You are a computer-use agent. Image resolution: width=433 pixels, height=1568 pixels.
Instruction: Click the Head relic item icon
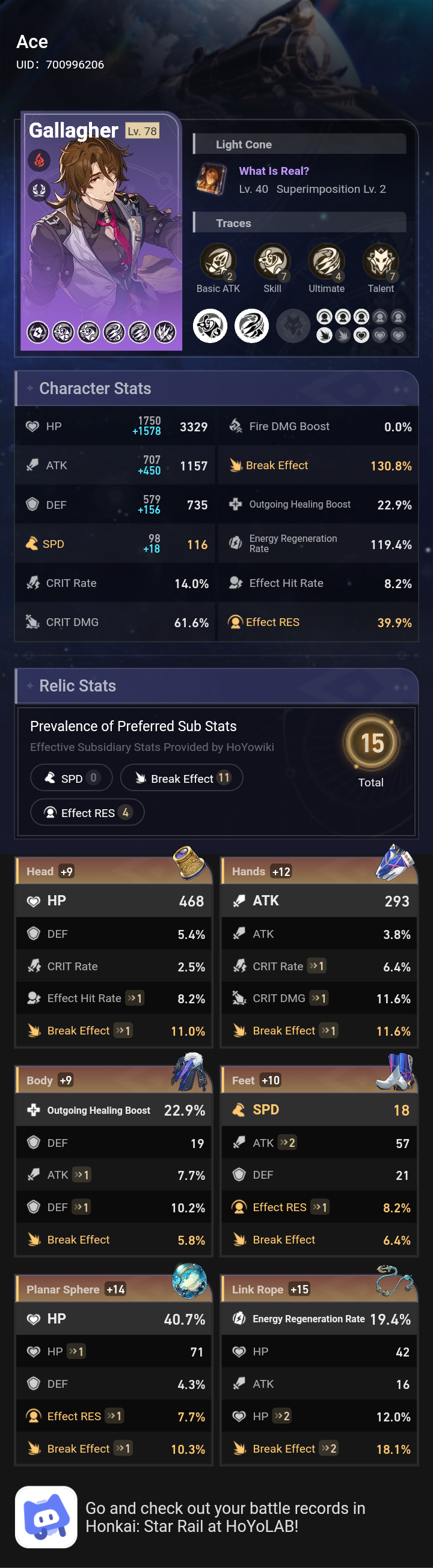pyautogui.click(x=190, y=862)
